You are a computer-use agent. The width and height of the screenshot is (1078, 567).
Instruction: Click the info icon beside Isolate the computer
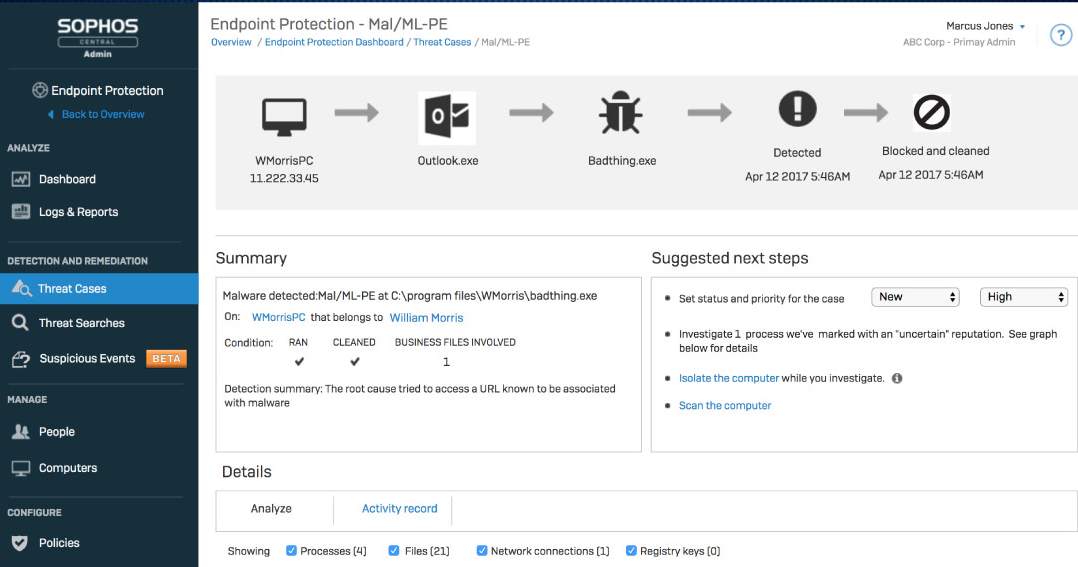click(897, 379)
